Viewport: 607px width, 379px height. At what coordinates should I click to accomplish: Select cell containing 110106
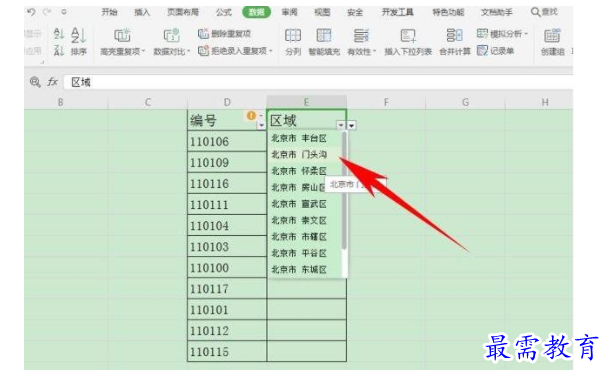pos(227,141)
